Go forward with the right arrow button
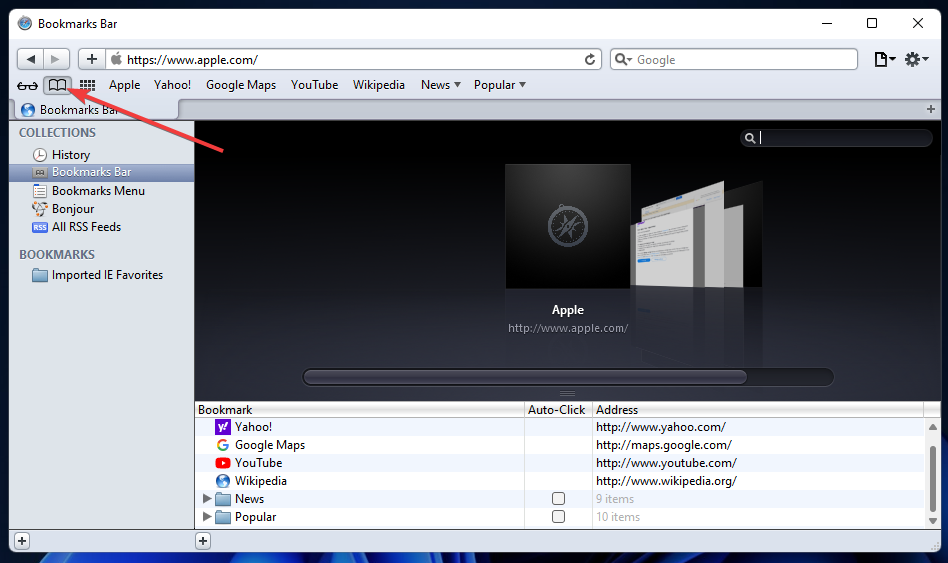Image resolution: width=948 pixels, height=563 pixels. click(x=56, y=59)
